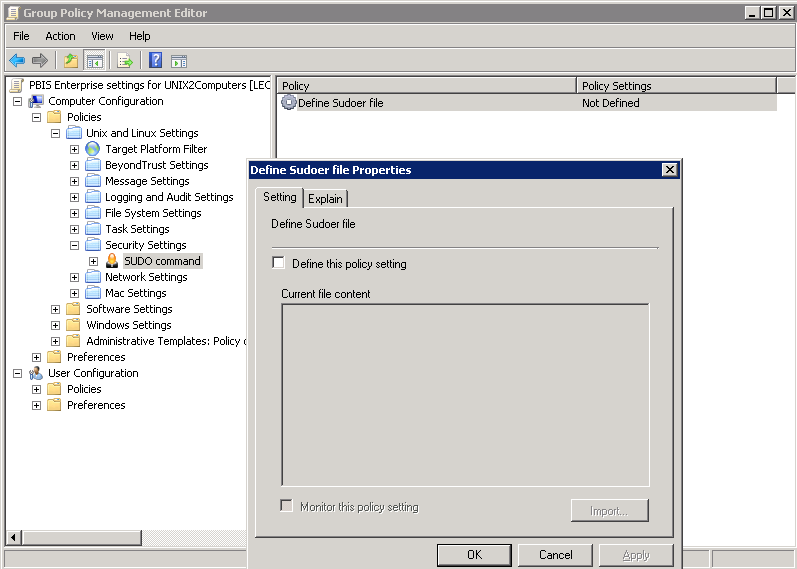Image resolution: width=797 pixels, height=569 pixels.
Task: Expand the Administrative Templates node
Action: (x=55, y=341)
